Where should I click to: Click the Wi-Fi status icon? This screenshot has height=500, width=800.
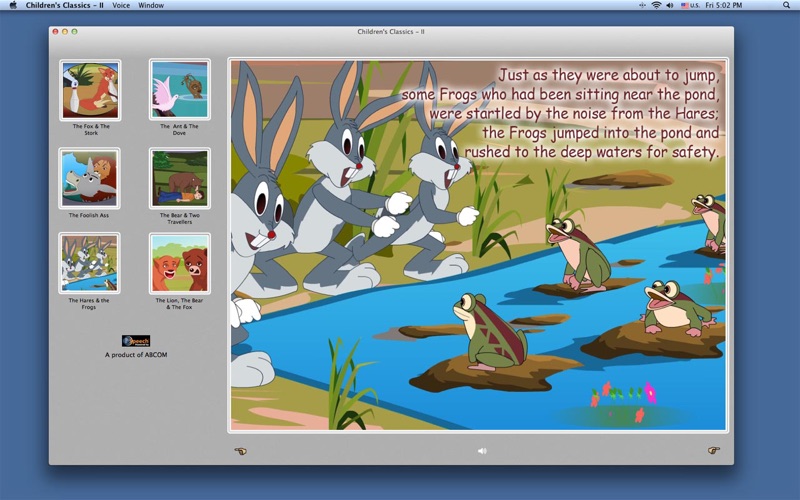pos(656,5)
